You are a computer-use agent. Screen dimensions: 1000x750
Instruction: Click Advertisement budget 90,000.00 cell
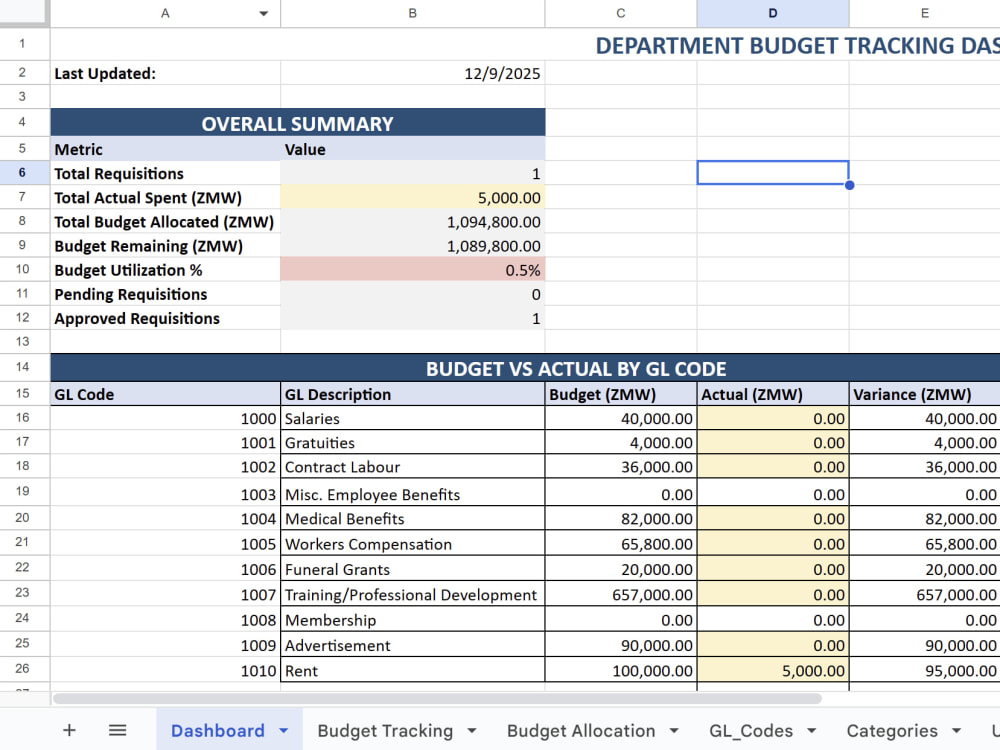point(621,645)
